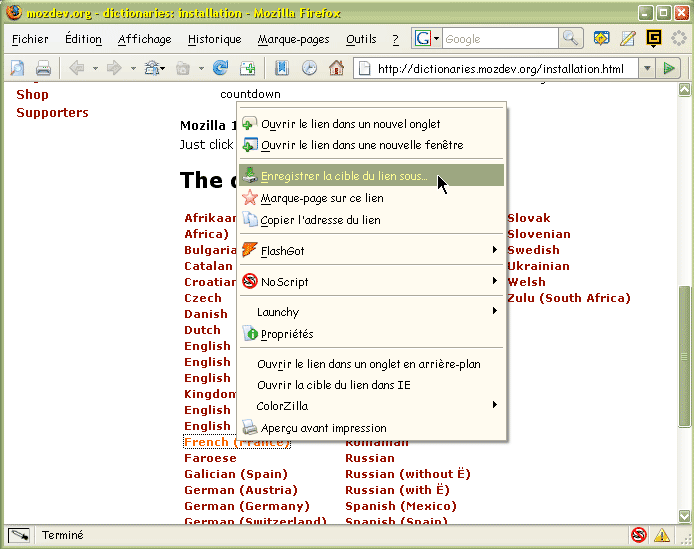Click the yellow square G toolbar icon
Viewport: 694px width, 549px height.
(x=653, y=38)
